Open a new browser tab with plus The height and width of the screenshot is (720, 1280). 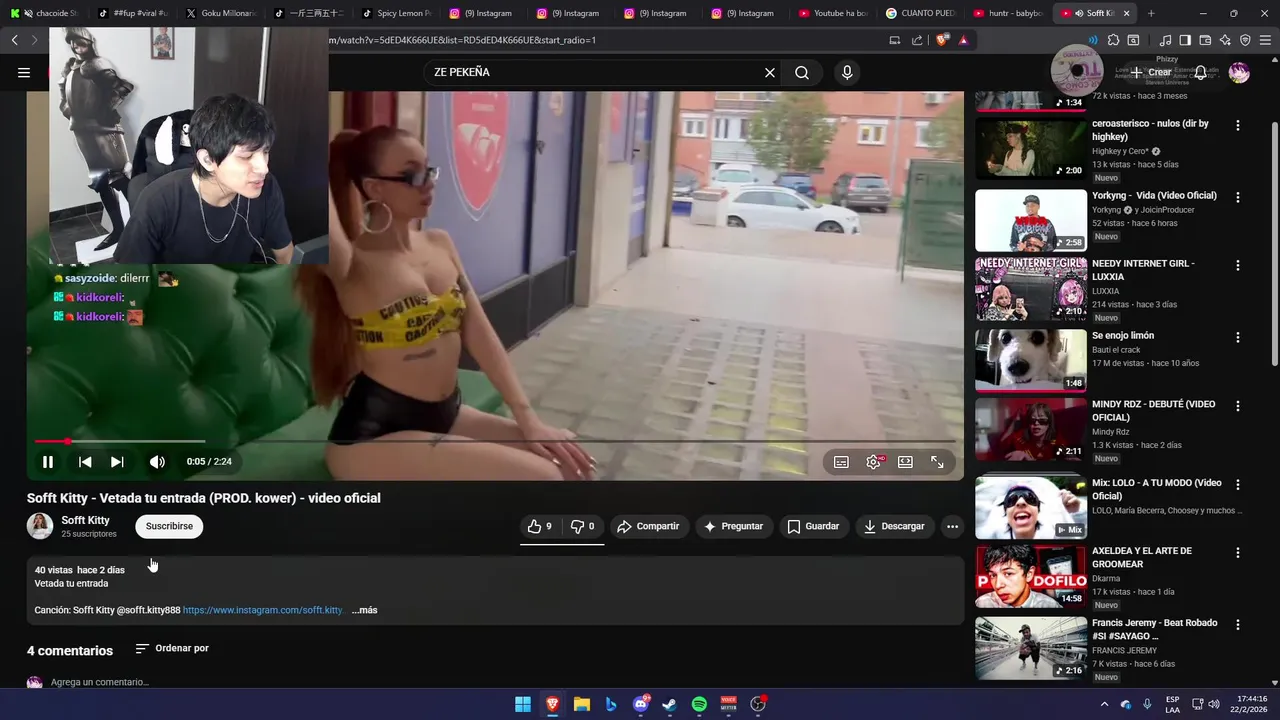(x=1151, y=13)
